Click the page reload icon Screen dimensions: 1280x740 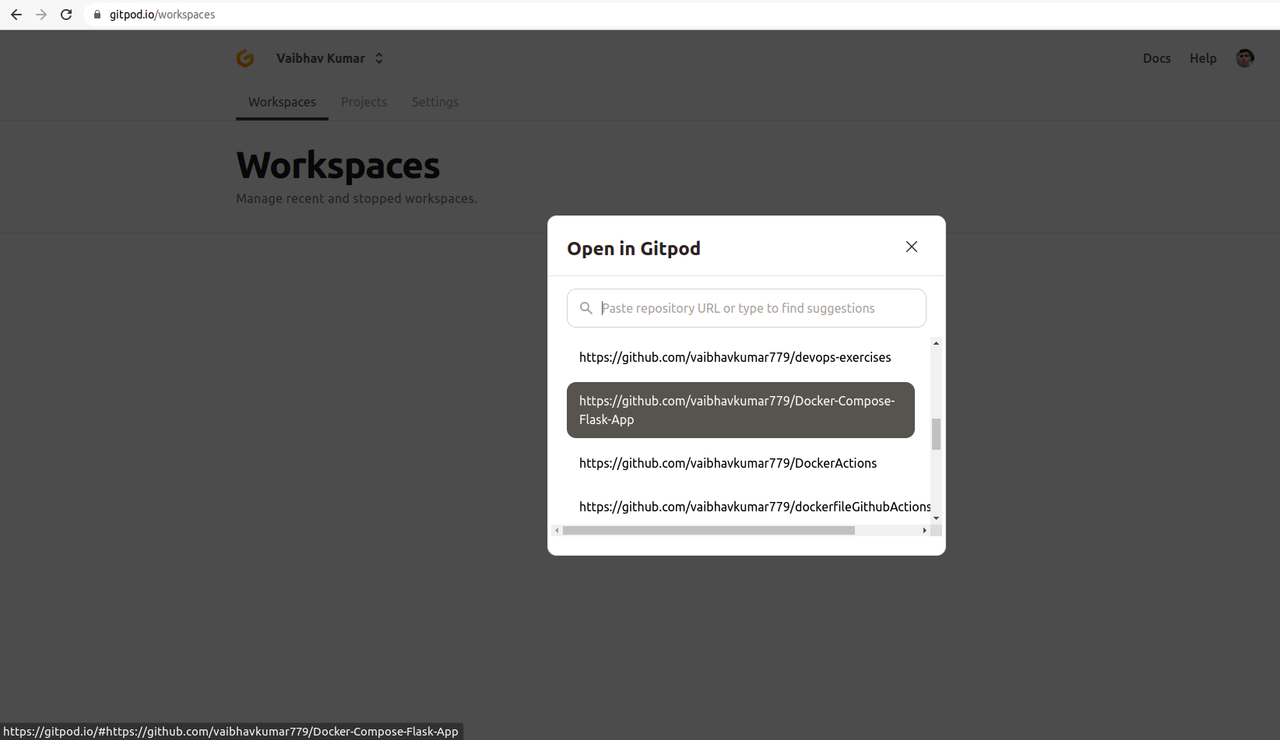point(66,14)
